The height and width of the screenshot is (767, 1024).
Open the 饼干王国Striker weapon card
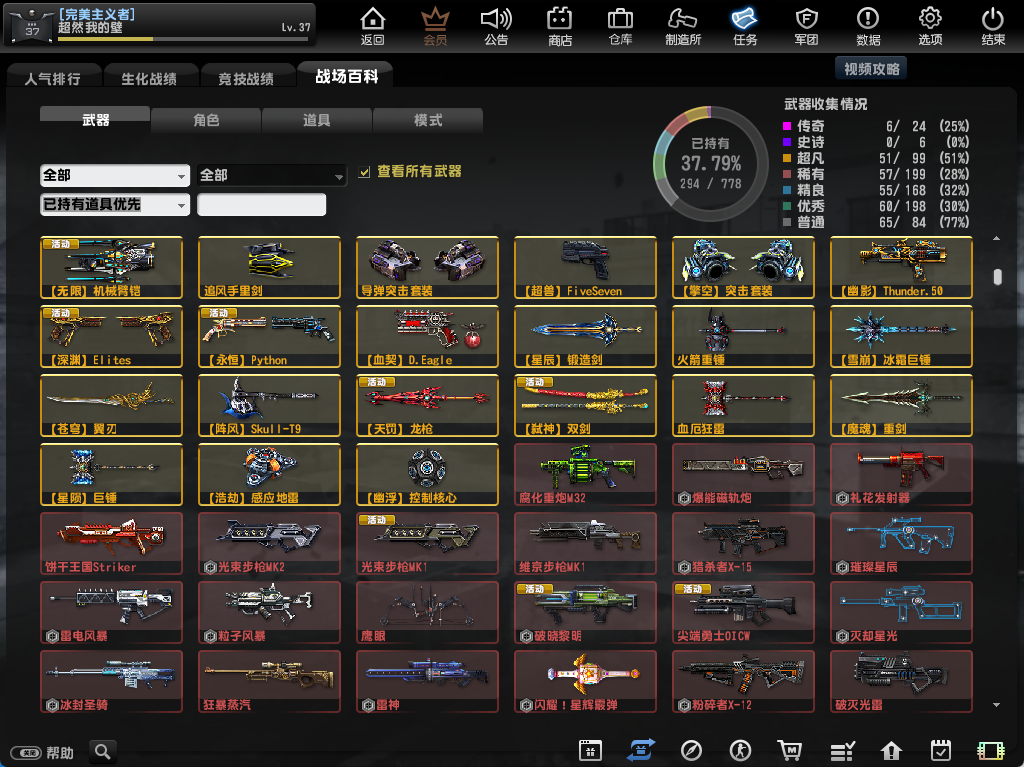click(x=111, y=544)
